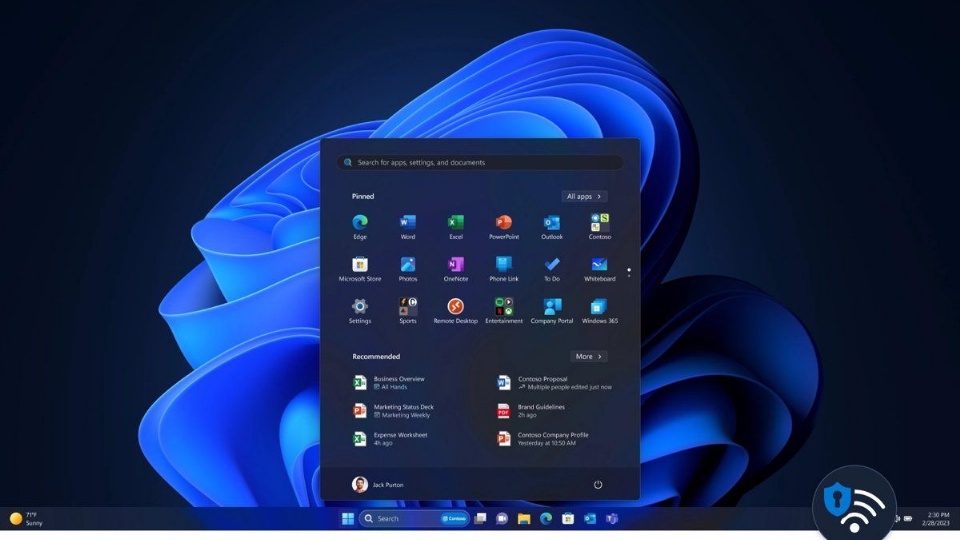Open the Windows 365 app
This screenshot has height=540, width=960.
pyautogui.click(x=599, y=311)
